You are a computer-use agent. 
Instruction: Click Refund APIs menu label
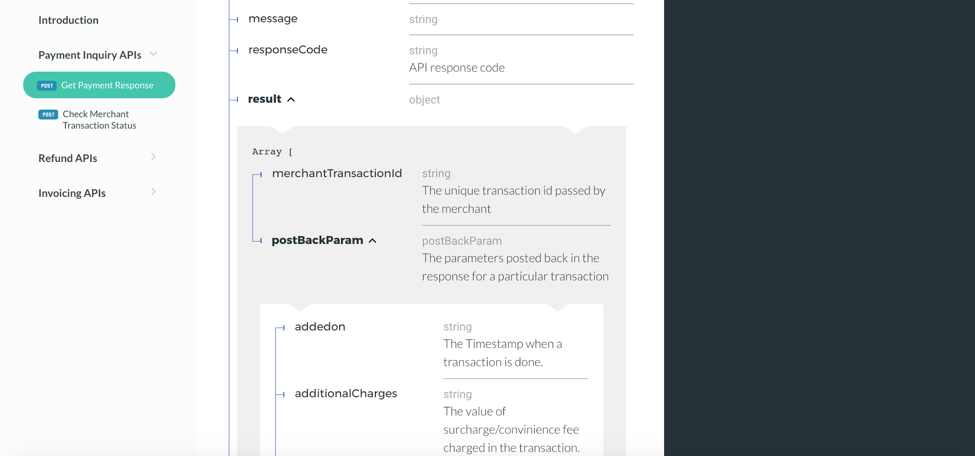click(68, 158)
